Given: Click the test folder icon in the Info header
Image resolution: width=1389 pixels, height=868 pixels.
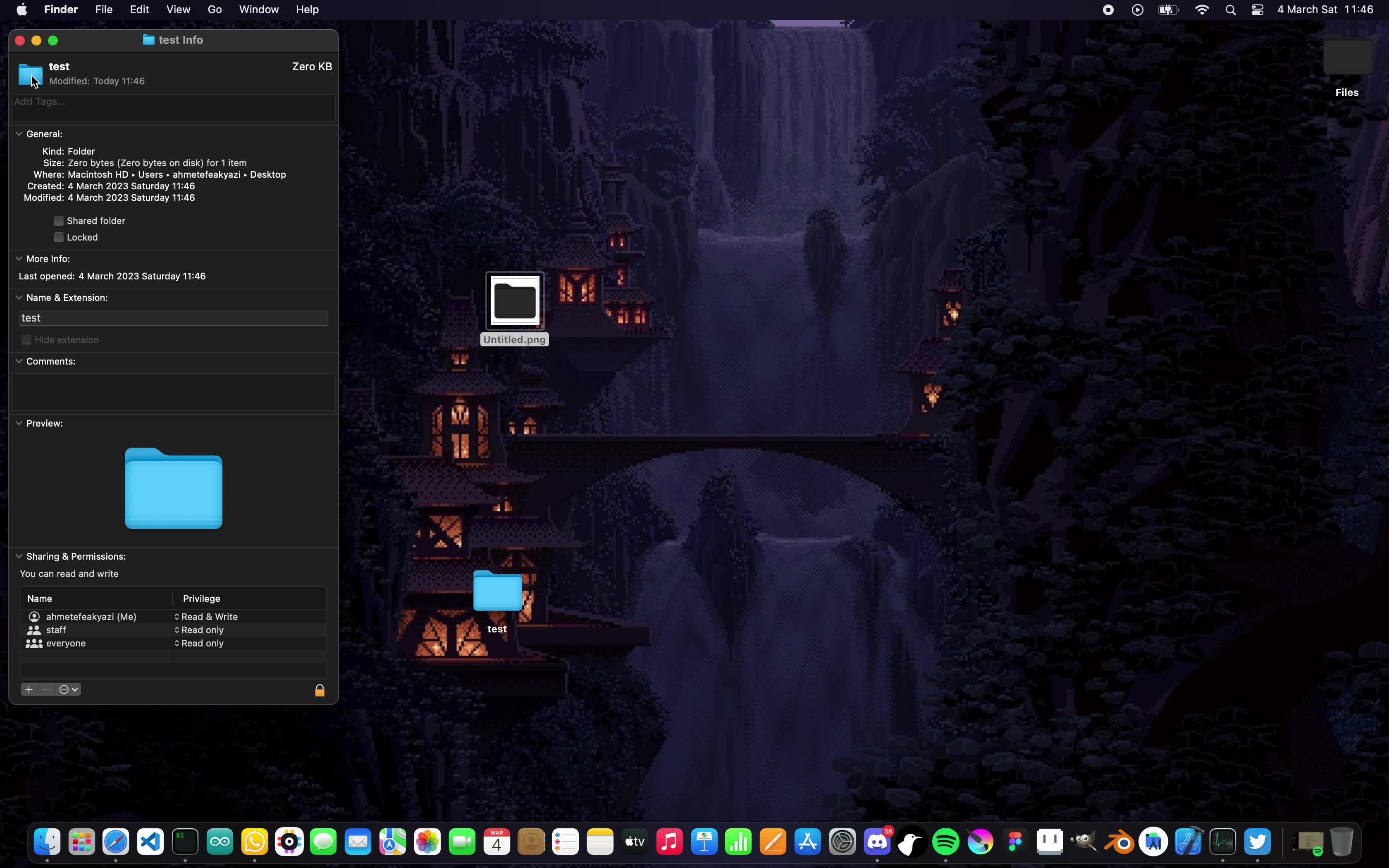Looking at the screenshot, I should (30, 74).
